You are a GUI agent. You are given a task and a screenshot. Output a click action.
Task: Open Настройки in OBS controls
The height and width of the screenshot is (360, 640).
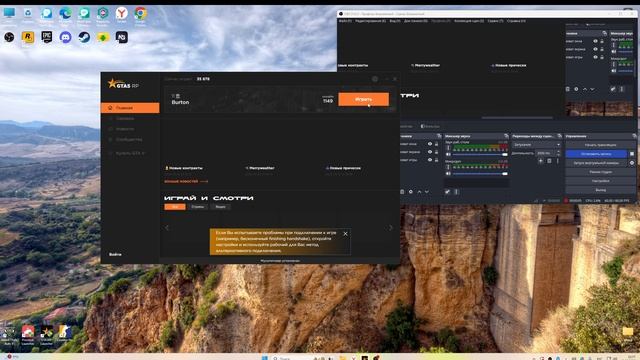point(600,181)
